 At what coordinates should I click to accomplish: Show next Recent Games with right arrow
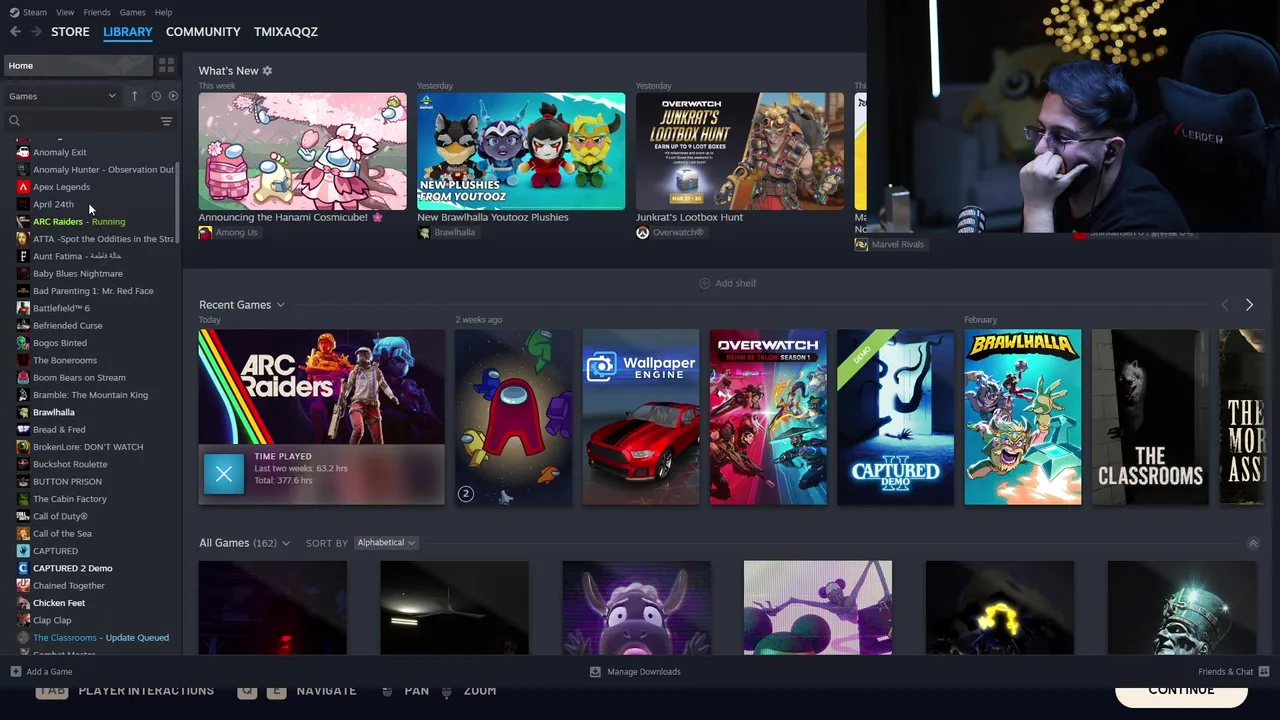point(1249,305)
